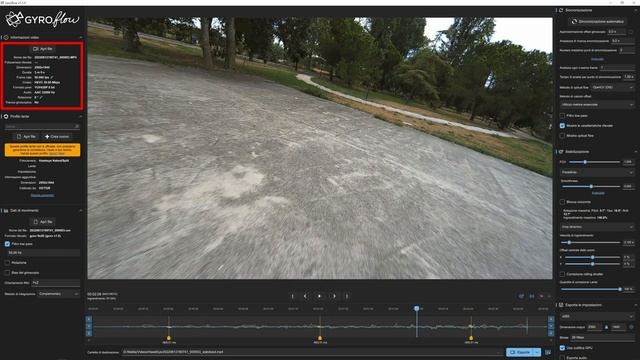Click Crea nuovo lens profile button
Screen dimensions: 640x360
pyautogui.click(x=57, y=137)
